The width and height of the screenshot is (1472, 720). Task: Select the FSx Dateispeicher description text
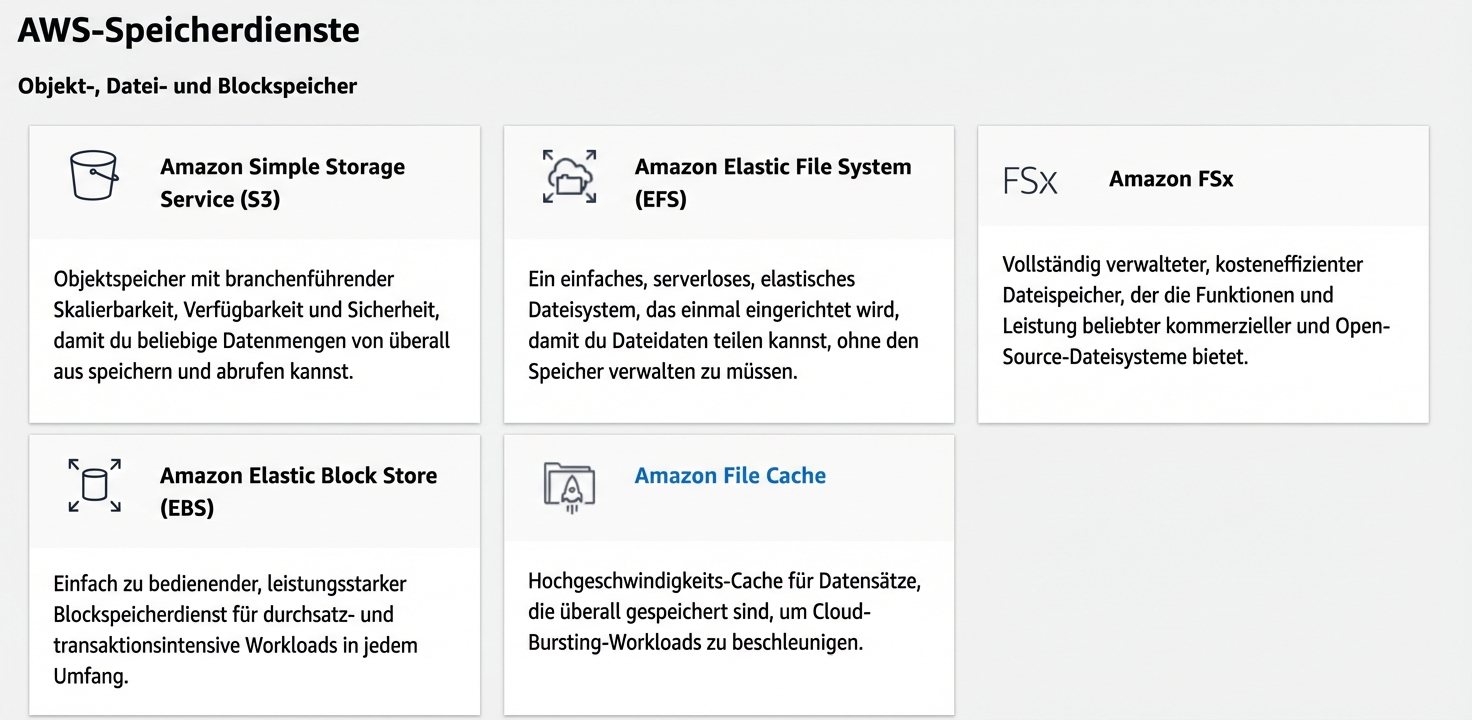(x=1201, y=310)
